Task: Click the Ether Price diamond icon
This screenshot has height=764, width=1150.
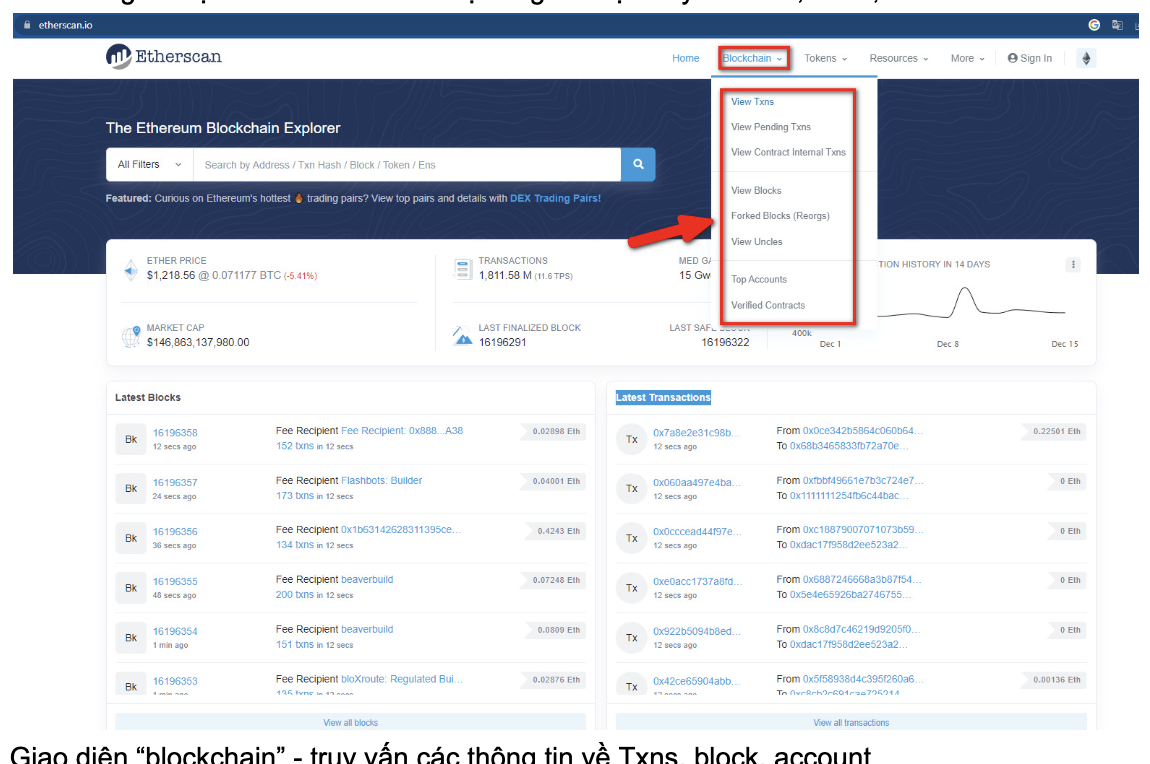Action: [130, 269]
